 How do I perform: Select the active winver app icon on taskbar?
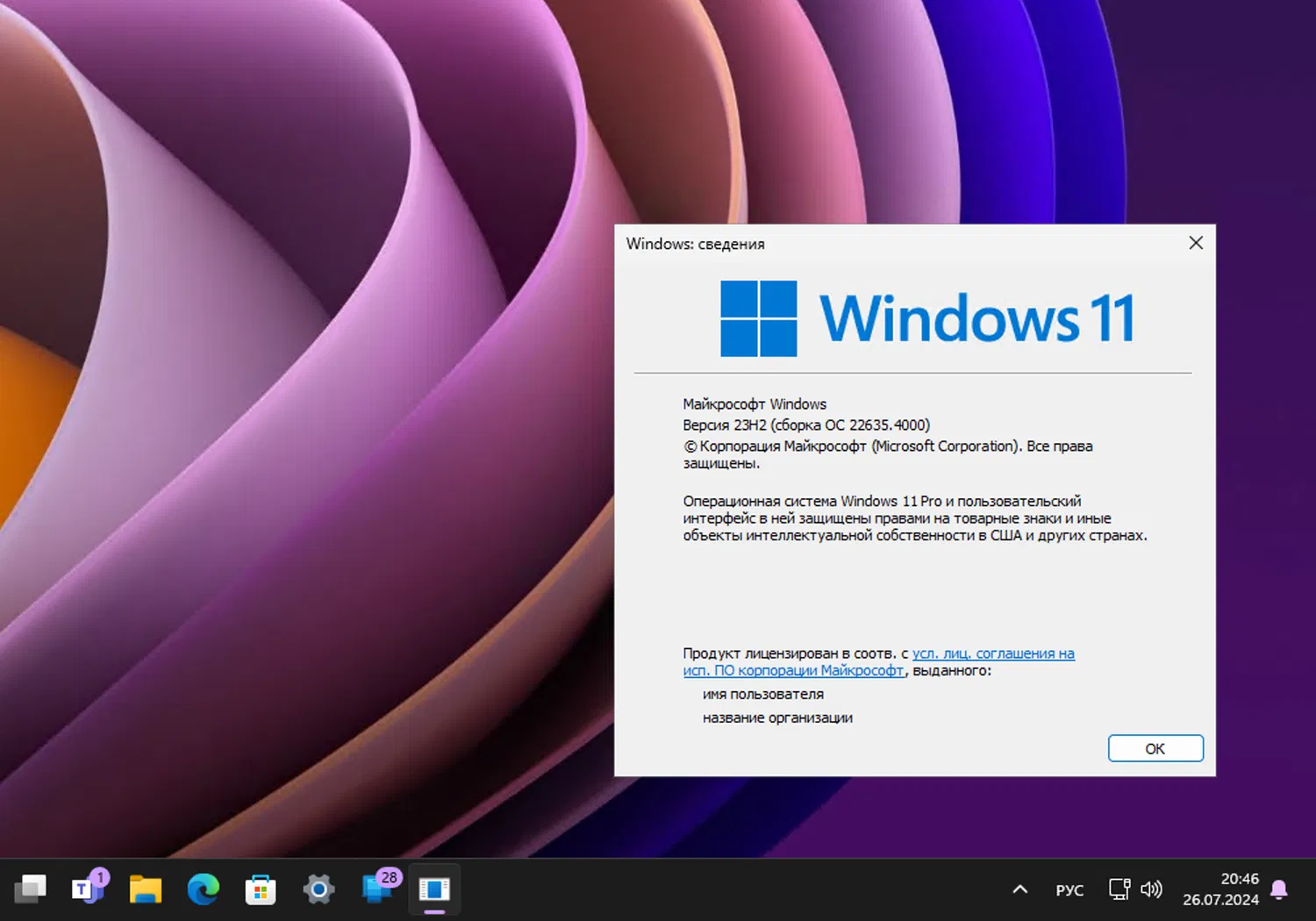pyautogui.click(x=433, y=889)
